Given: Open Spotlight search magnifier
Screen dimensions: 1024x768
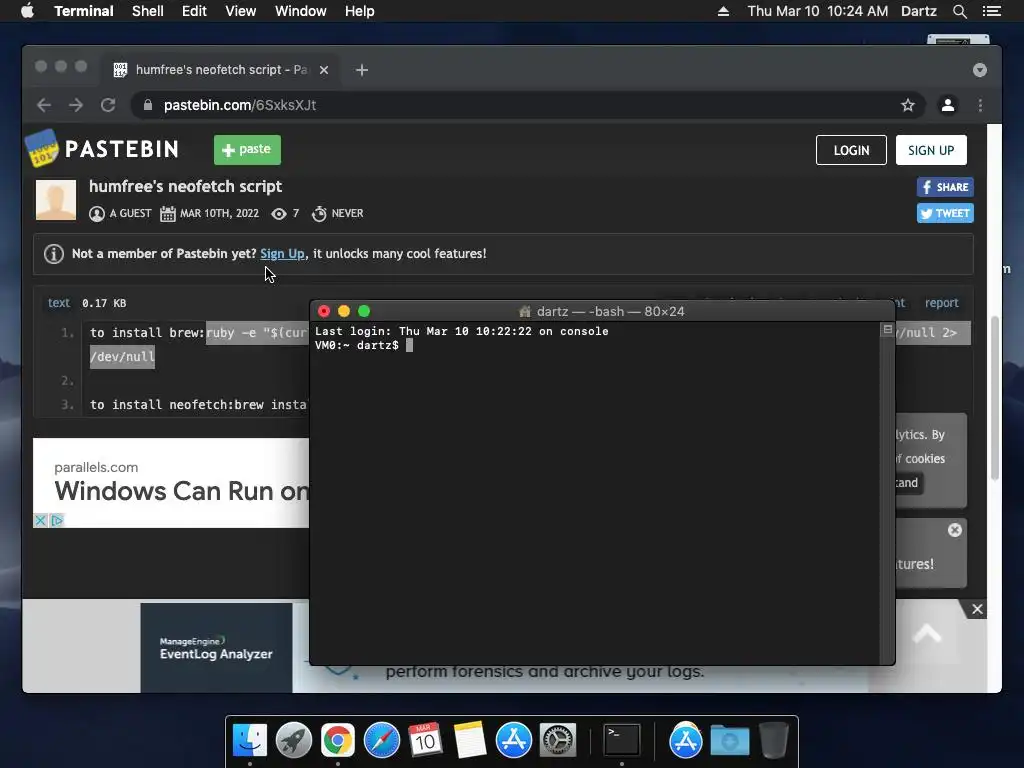Looking at the screenshot, I should (x=959, y=11).
